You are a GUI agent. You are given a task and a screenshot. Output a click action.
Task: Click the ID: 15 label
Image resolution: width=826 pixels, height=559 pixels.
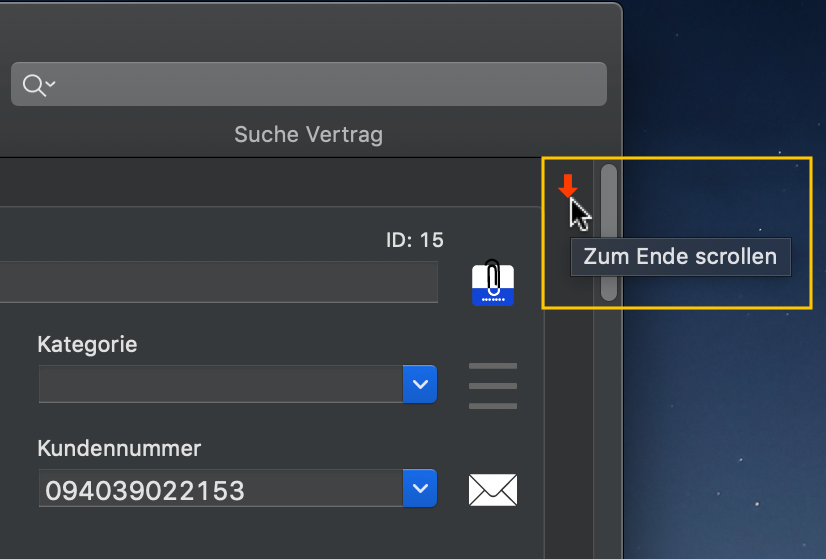point(415,240)
